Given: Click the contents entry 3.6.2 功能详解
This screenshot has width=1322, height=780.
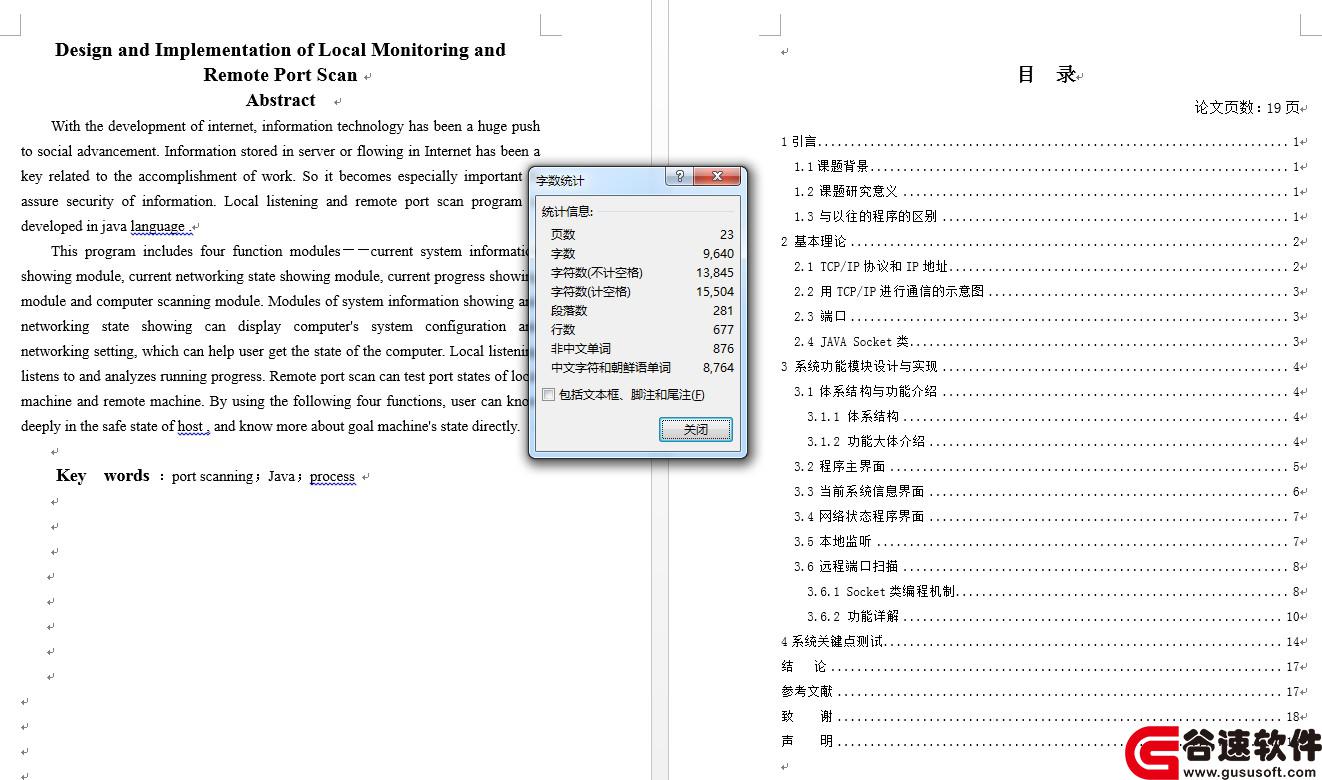Looking at the screenshot, I should pos(1054,617).
